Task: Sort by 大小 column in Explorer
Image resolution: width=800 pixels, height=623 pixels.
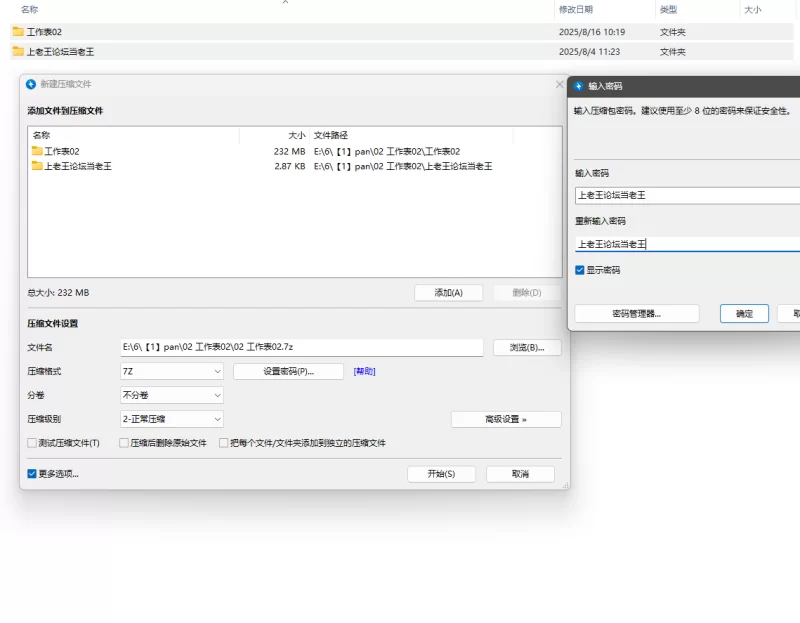Action: tap(753, 9)
